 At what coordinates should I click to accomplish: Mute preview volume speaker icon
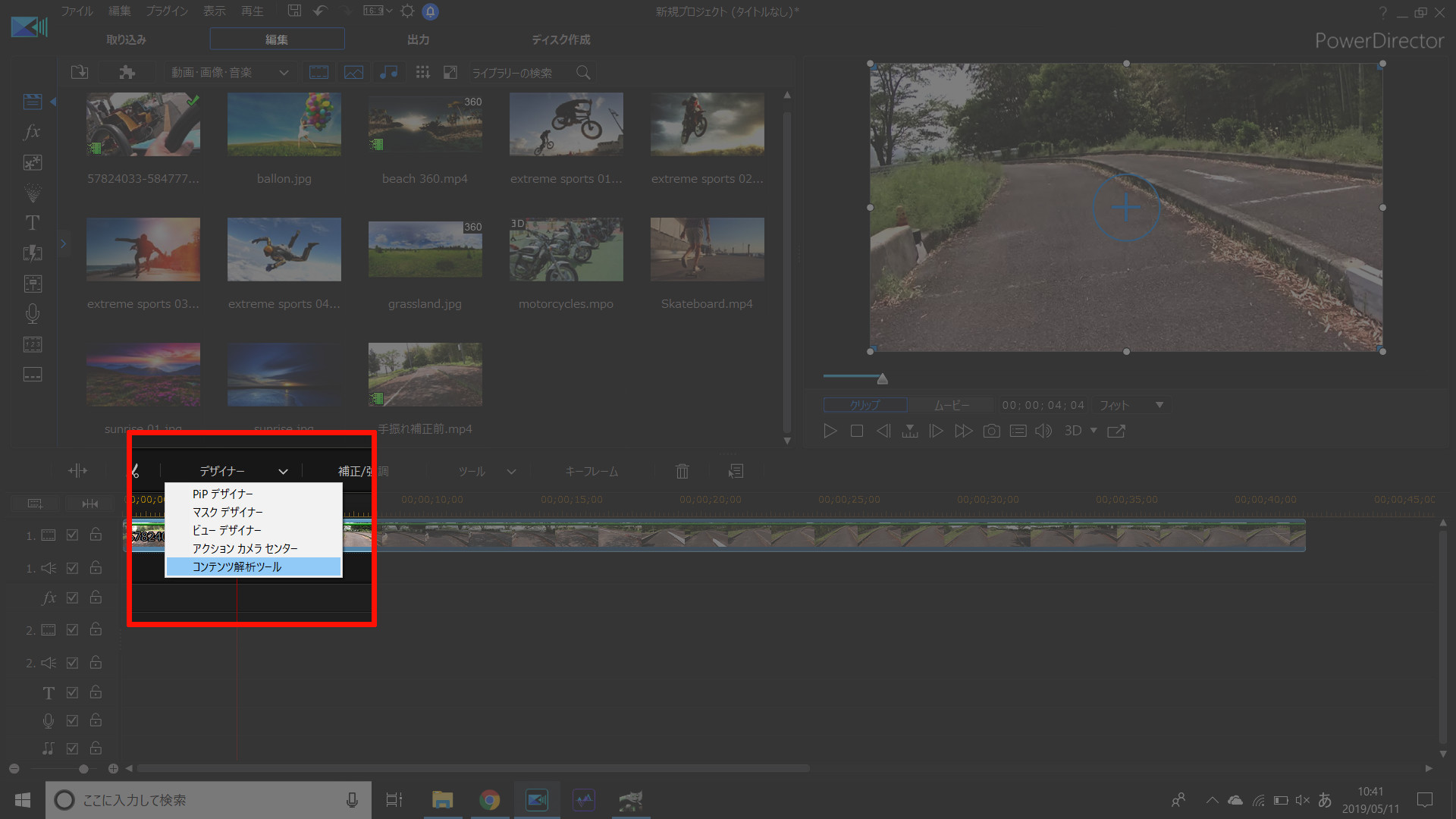(1043, 431)
